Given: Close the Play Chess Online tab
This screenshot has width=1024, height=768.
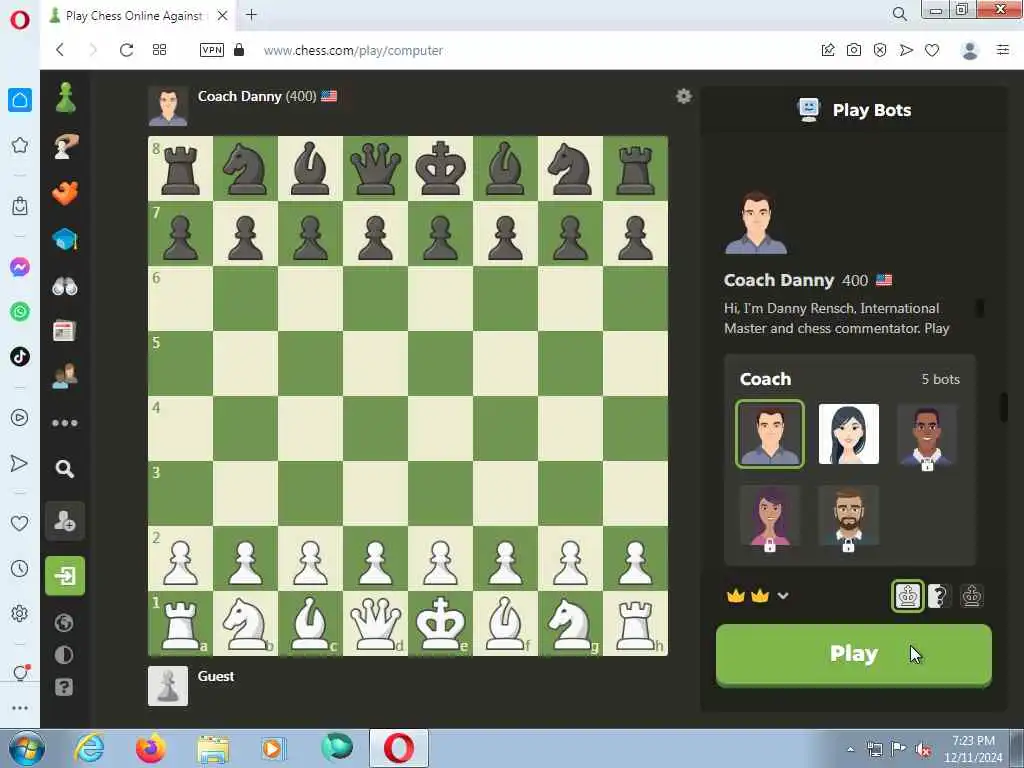Looking at the screenshot, I should pyautogui.click(x=222, y=16).
